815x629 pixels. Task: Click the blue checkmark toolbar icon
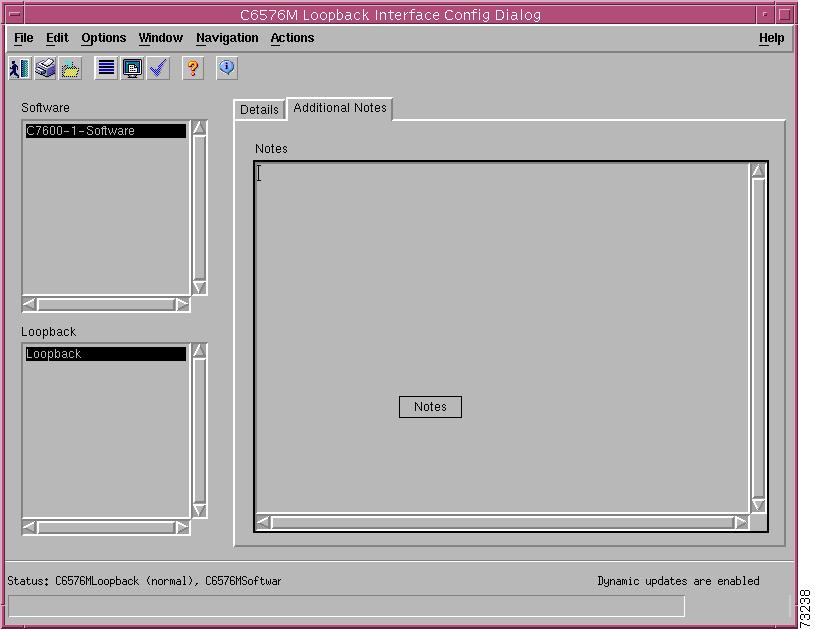point(158,68)
